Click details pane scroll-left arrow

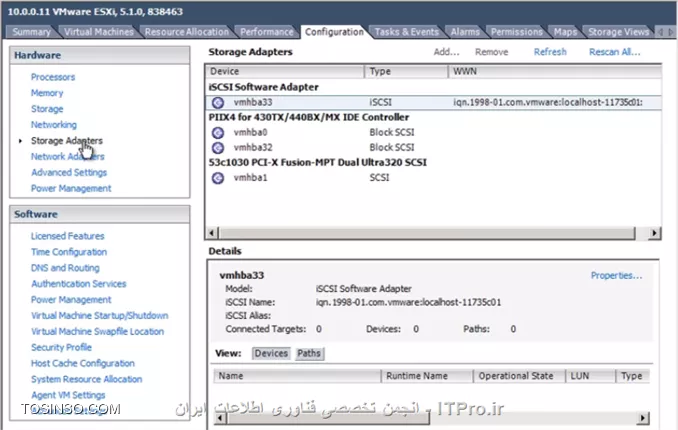220,418
